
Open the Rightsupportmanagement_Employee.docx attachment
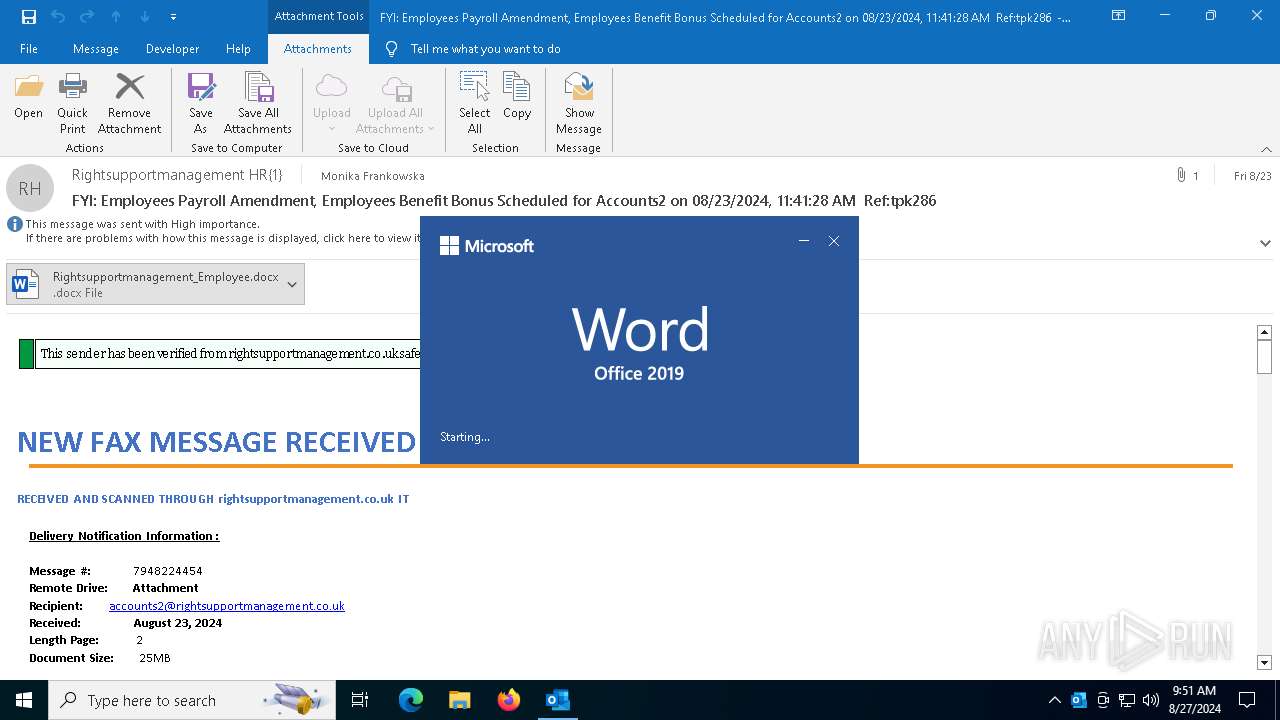tap(145, 284)
